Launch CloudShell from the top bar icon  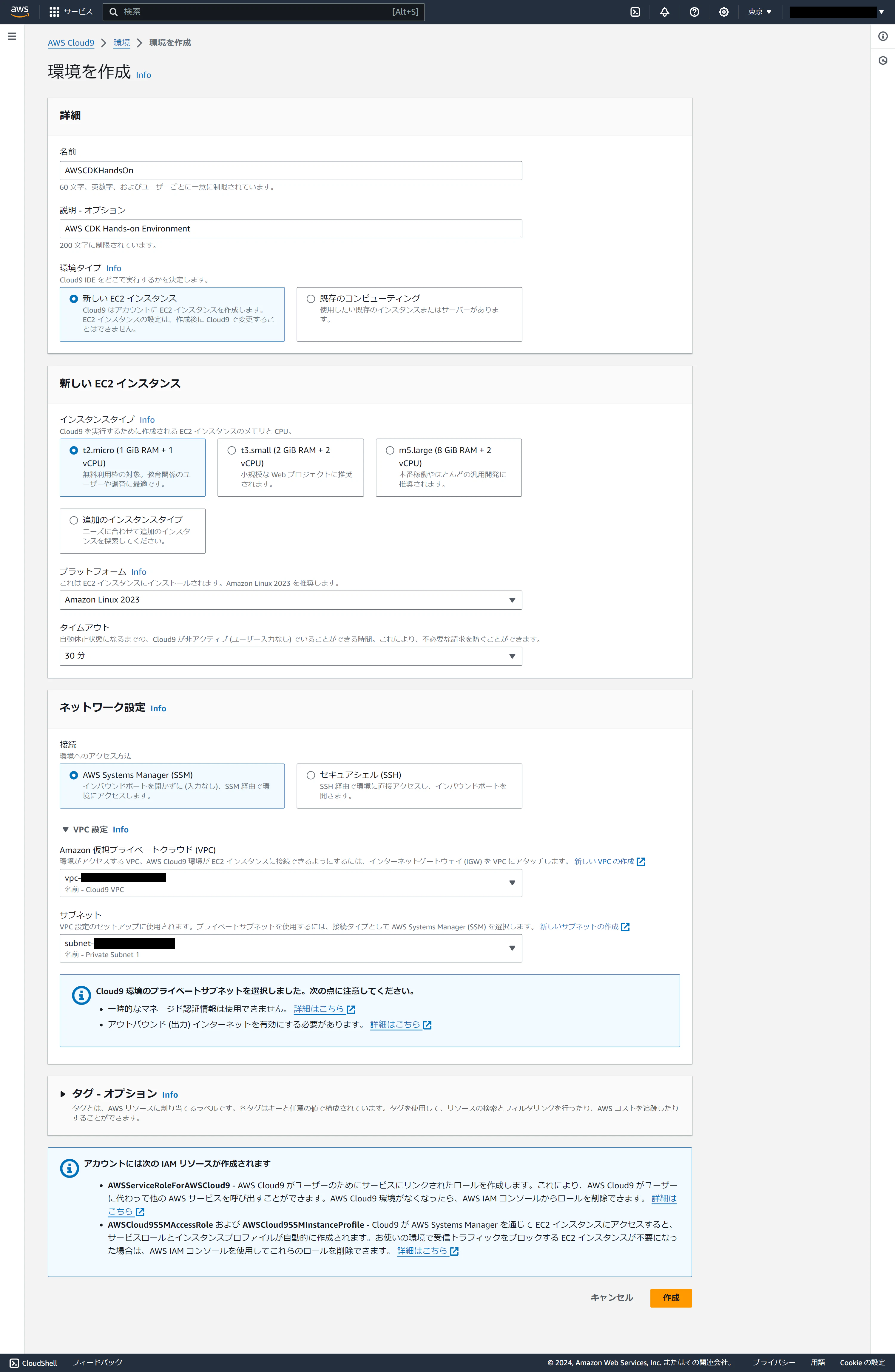click(635, 12)
